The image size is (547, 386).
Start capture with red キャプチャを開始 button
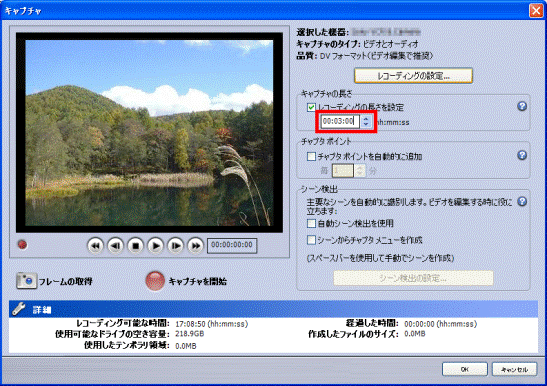tap(155, 281)
